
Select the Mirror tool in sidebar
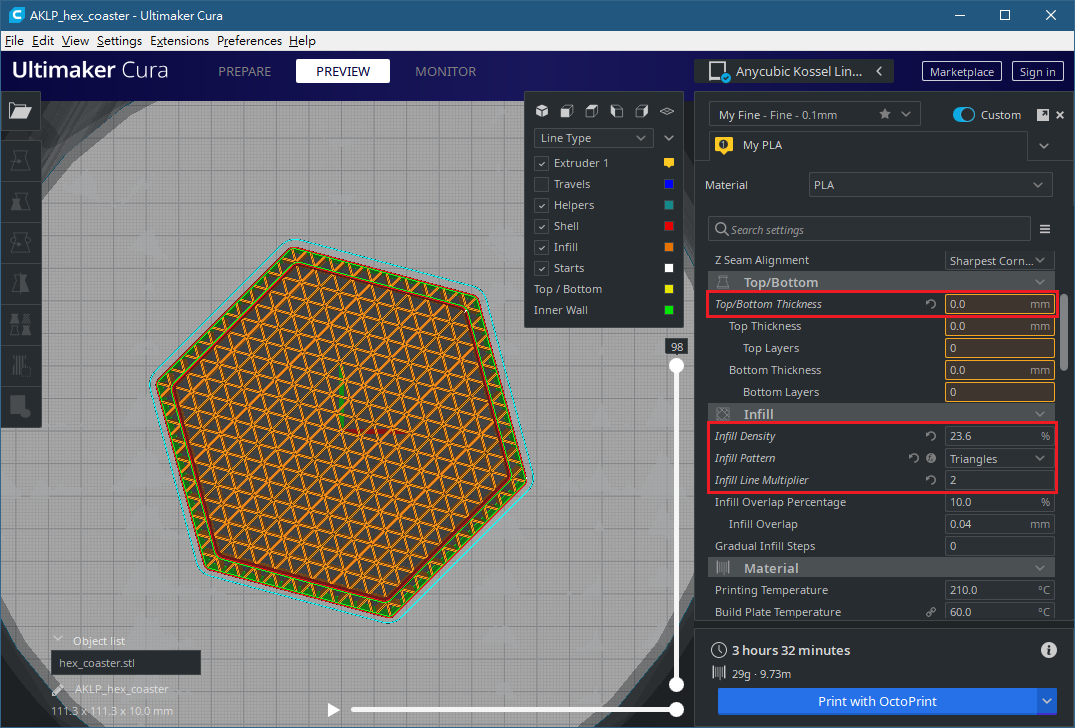tap(20, 282)
